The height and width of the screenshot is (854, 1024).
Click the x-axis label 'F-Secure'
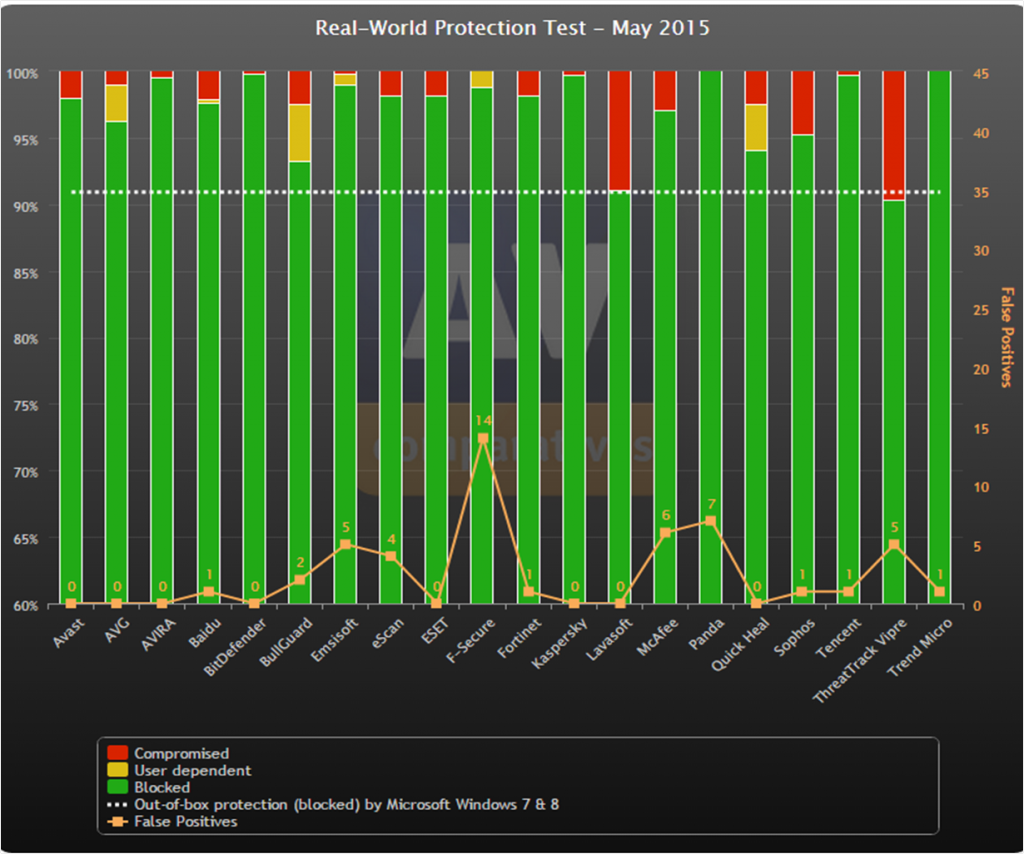coord(471,640)
